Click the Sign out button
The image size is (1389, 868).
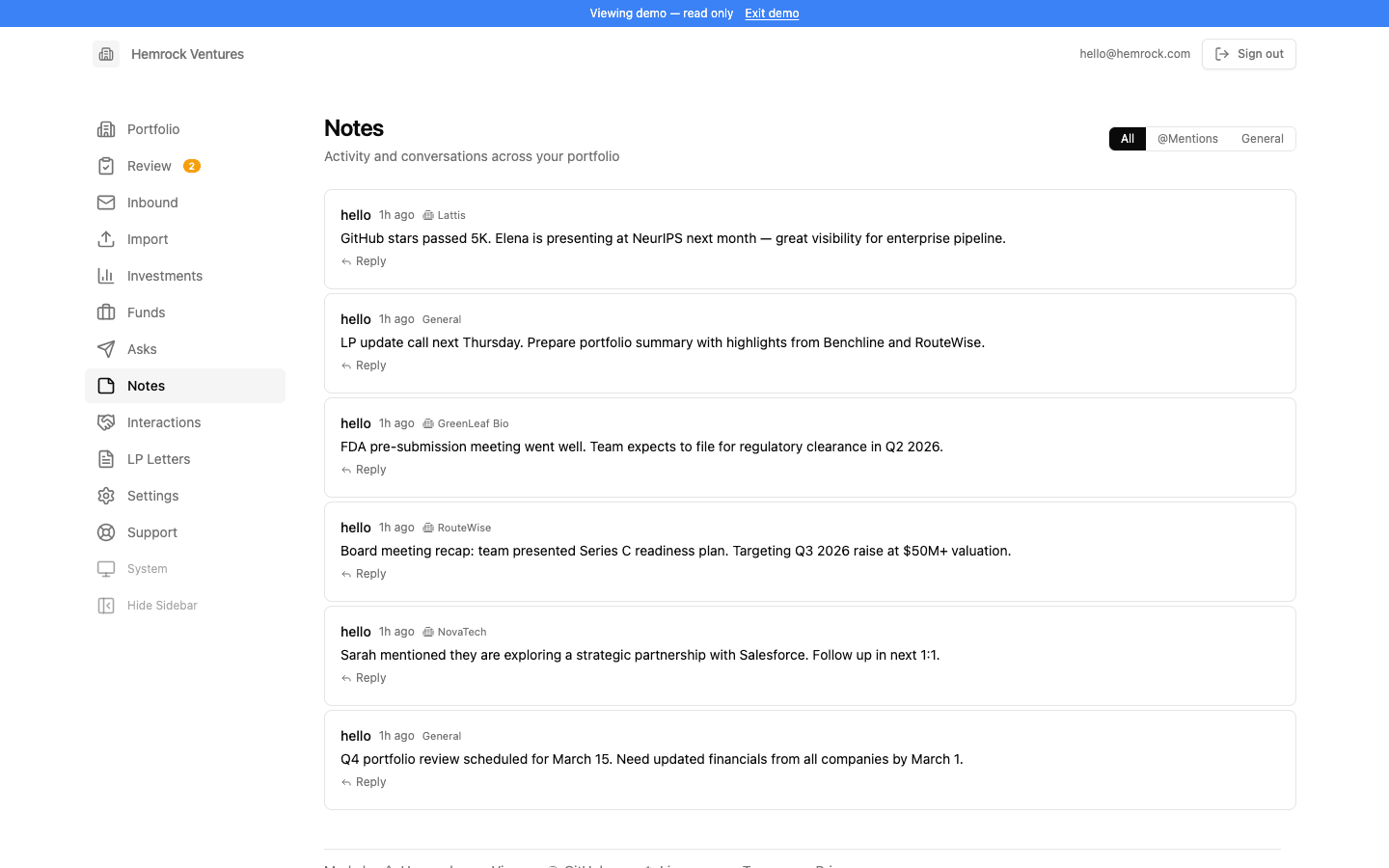point(1249,54)
